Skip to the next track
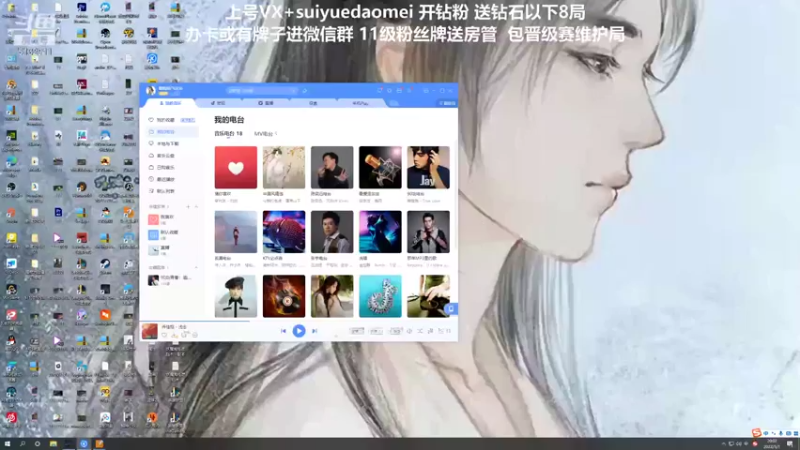This screenshot has width=800, height=450. pyautogui.click(x=315, y=331)
